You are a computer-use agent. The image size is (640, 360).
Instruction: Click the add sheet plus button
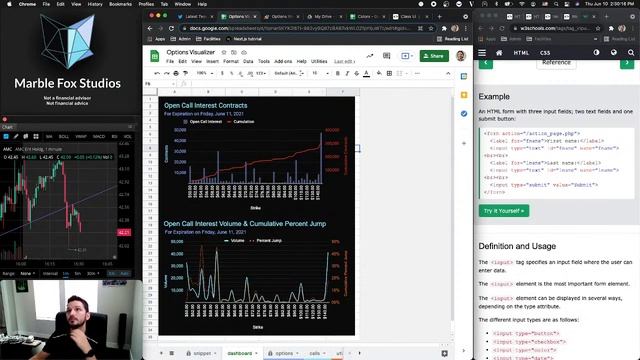[x=161, y=353]
